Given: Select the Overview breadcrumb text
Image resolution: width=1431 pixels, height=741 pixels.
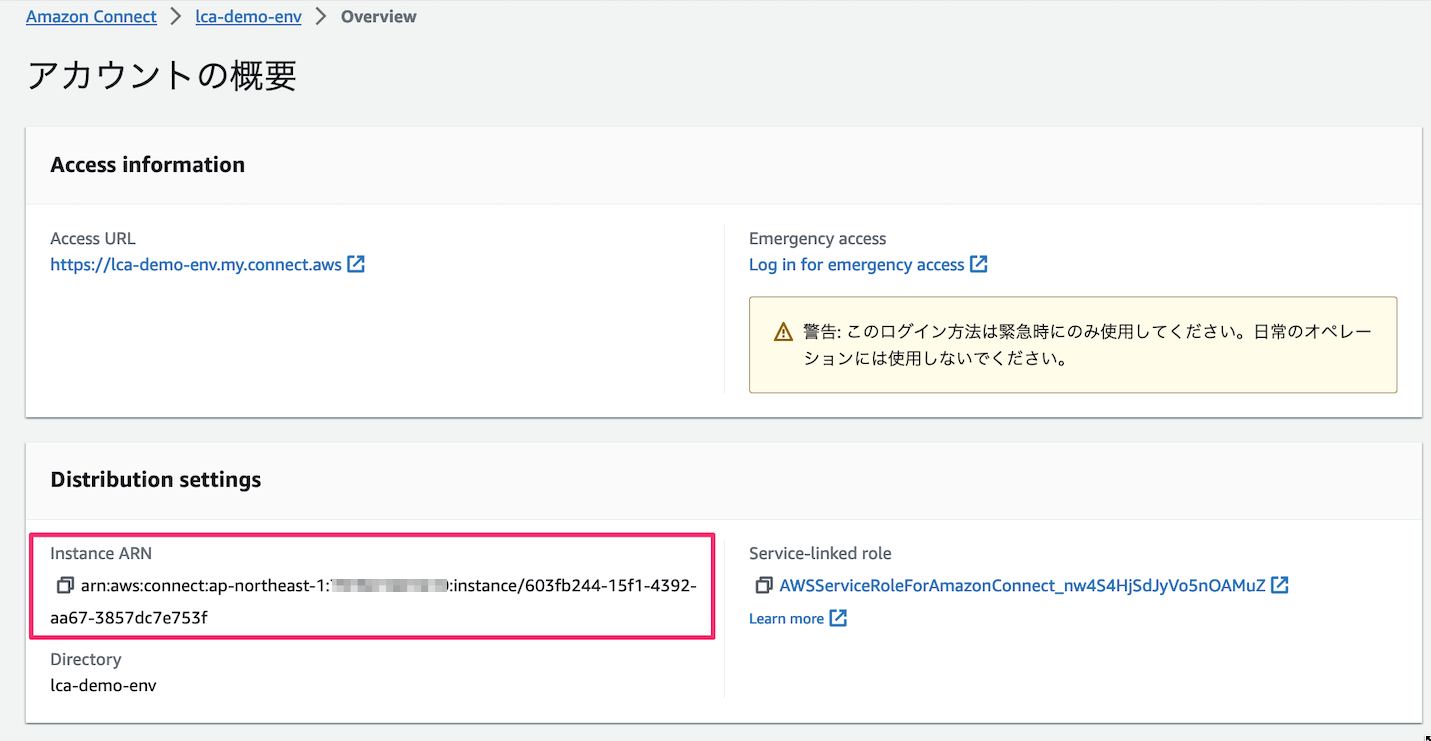Looking at the screenshot, I should [379, 17].
